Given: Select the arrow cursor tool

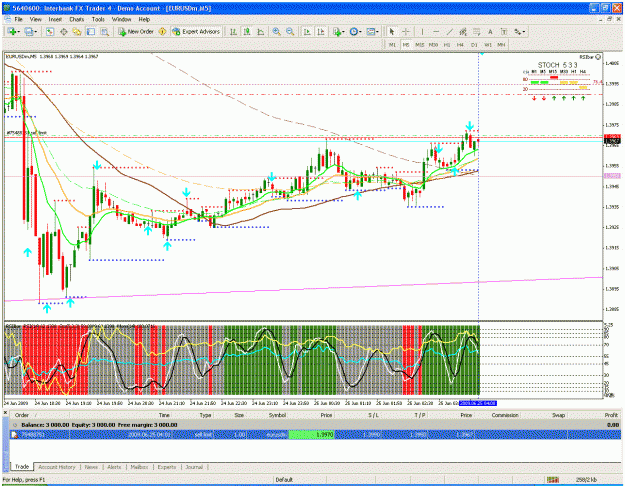Looking at the screenshot, I should pyautogui.click(x=392, y=31).
